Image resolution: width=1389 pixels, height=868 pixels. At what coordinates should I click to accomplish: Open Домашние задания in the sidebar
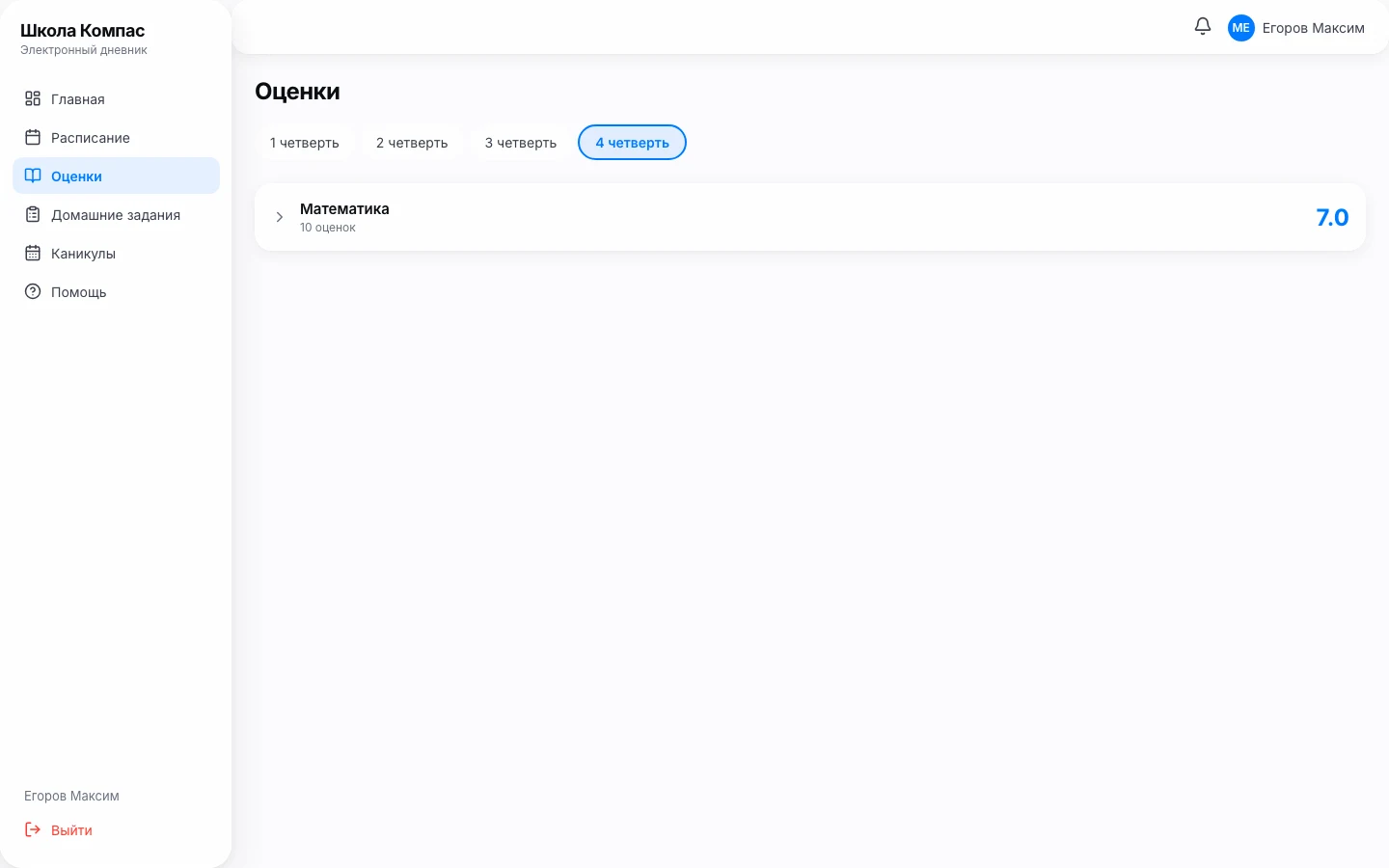(116, 214)
